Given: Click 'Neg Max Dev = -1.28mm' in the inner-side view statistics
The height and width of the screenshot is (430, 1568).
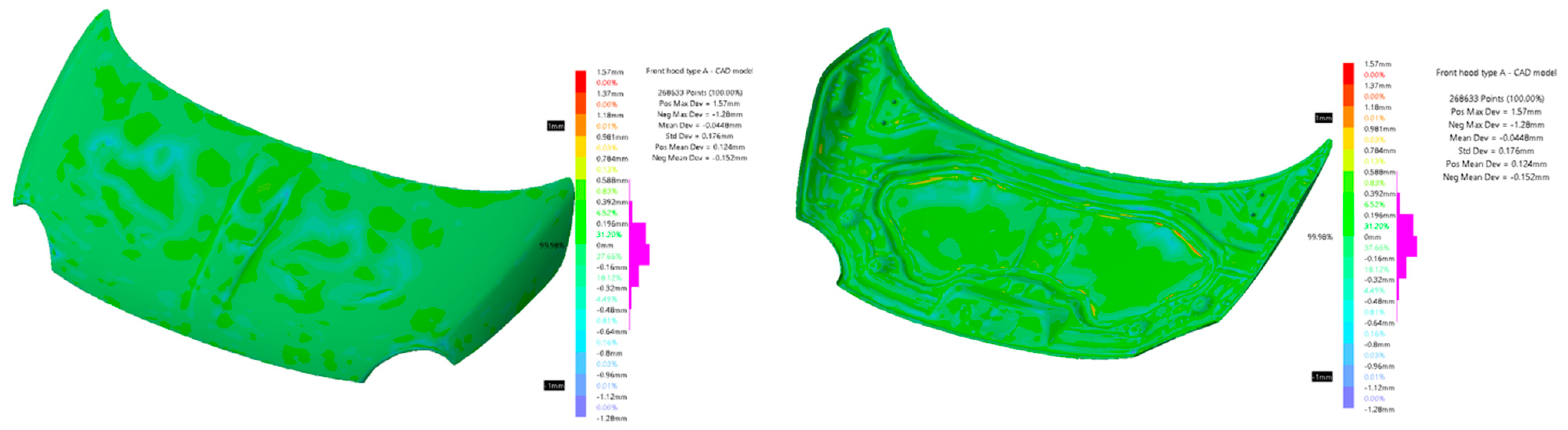Looking at the screenshot, I should pyautogui.click(x=1496, y=125).
